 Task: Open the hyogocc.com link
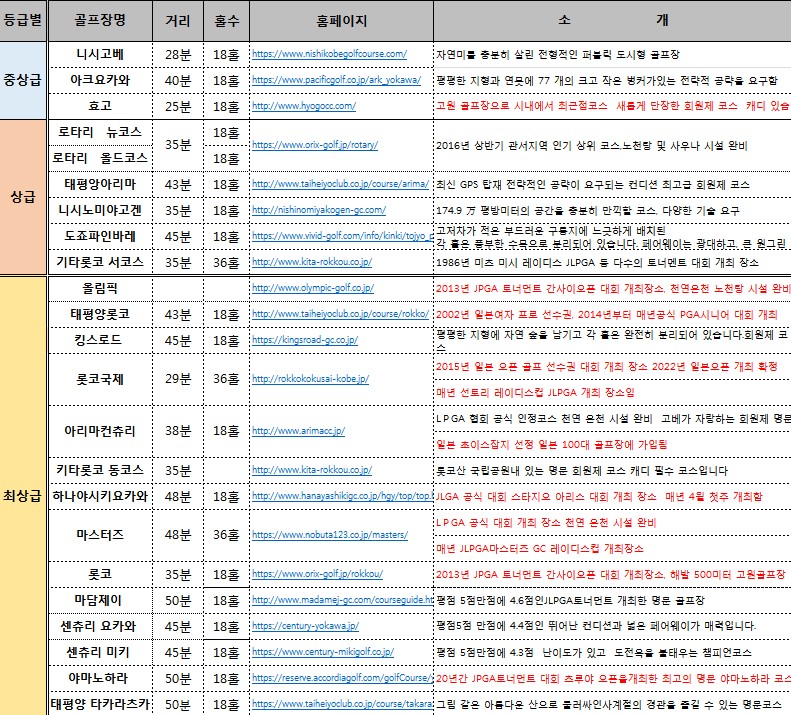(x=304, y=106)
